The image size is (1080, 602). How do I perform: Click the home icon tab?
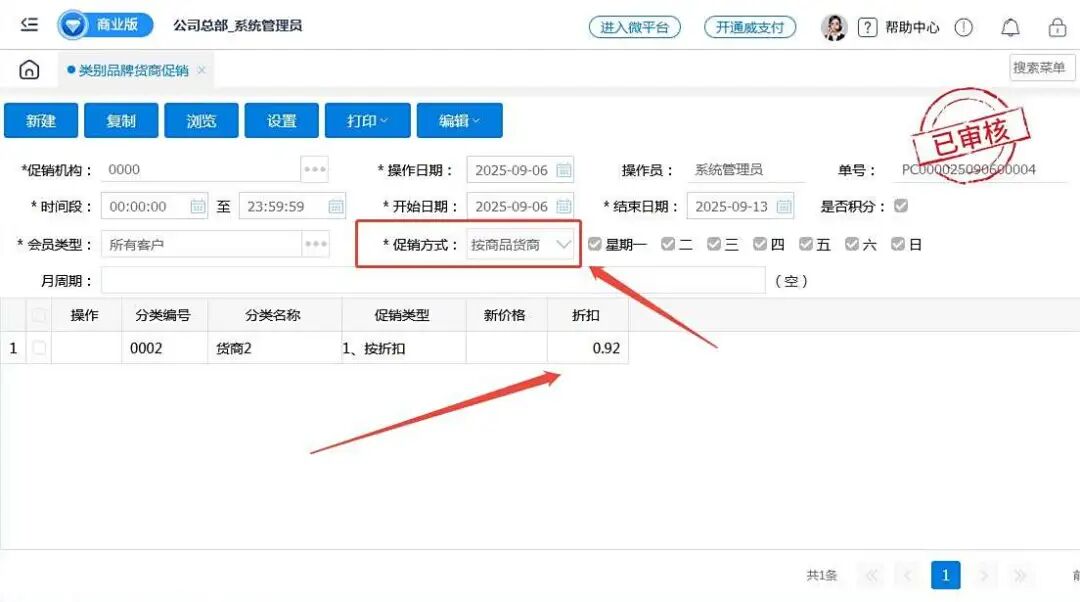(x=30, y=70)
